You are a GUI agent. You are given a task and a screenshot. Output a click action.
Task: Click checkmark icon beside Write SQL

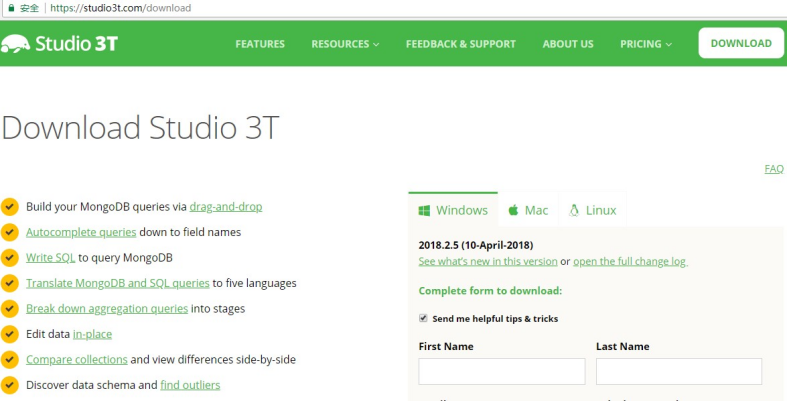click(10, 257)
